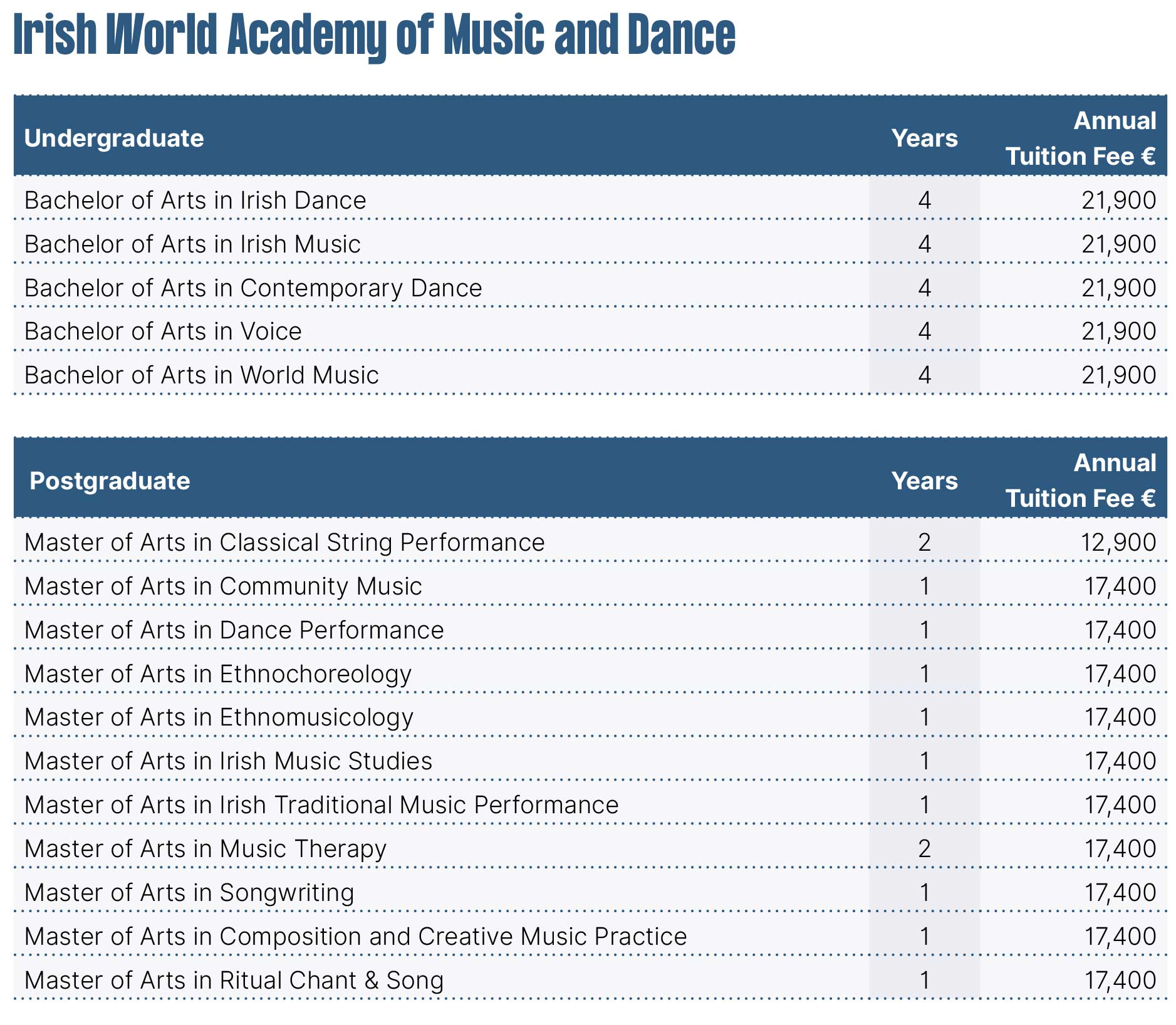The image size is (1176, 1025).
Task: Click the 17,400 fee for Dance Performance
Action: pos(1120,630)
